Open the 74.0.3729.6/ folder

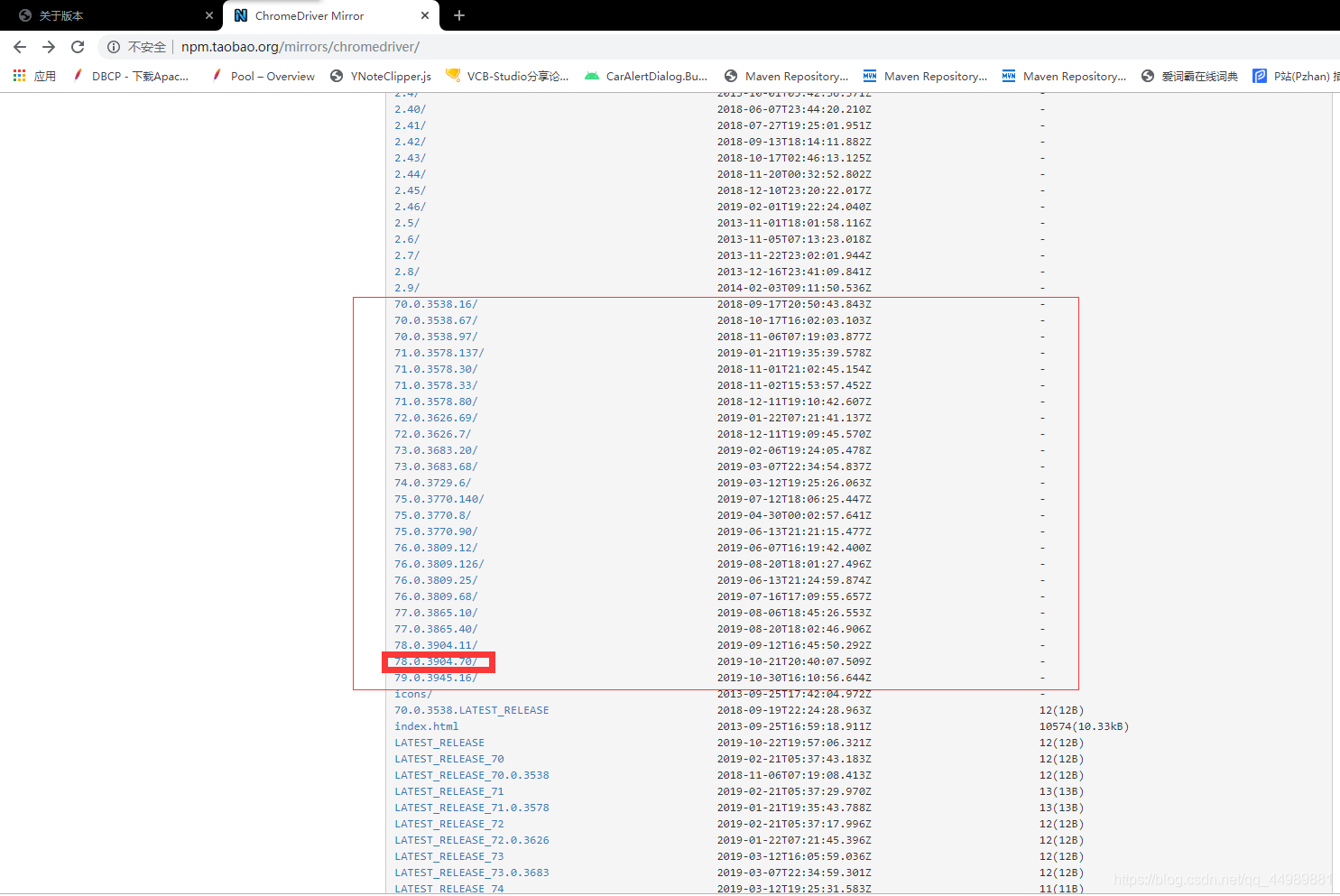coord(433,483)
